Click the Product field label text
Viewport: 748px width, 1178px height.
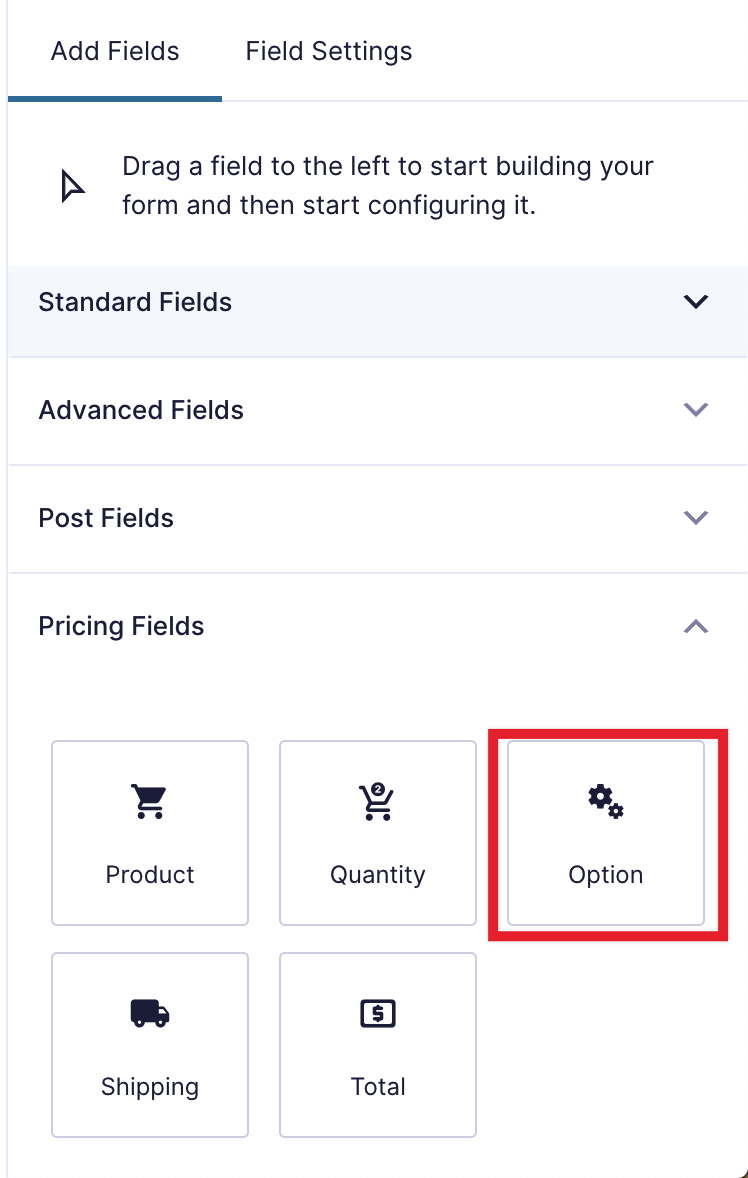pos(150,875)
